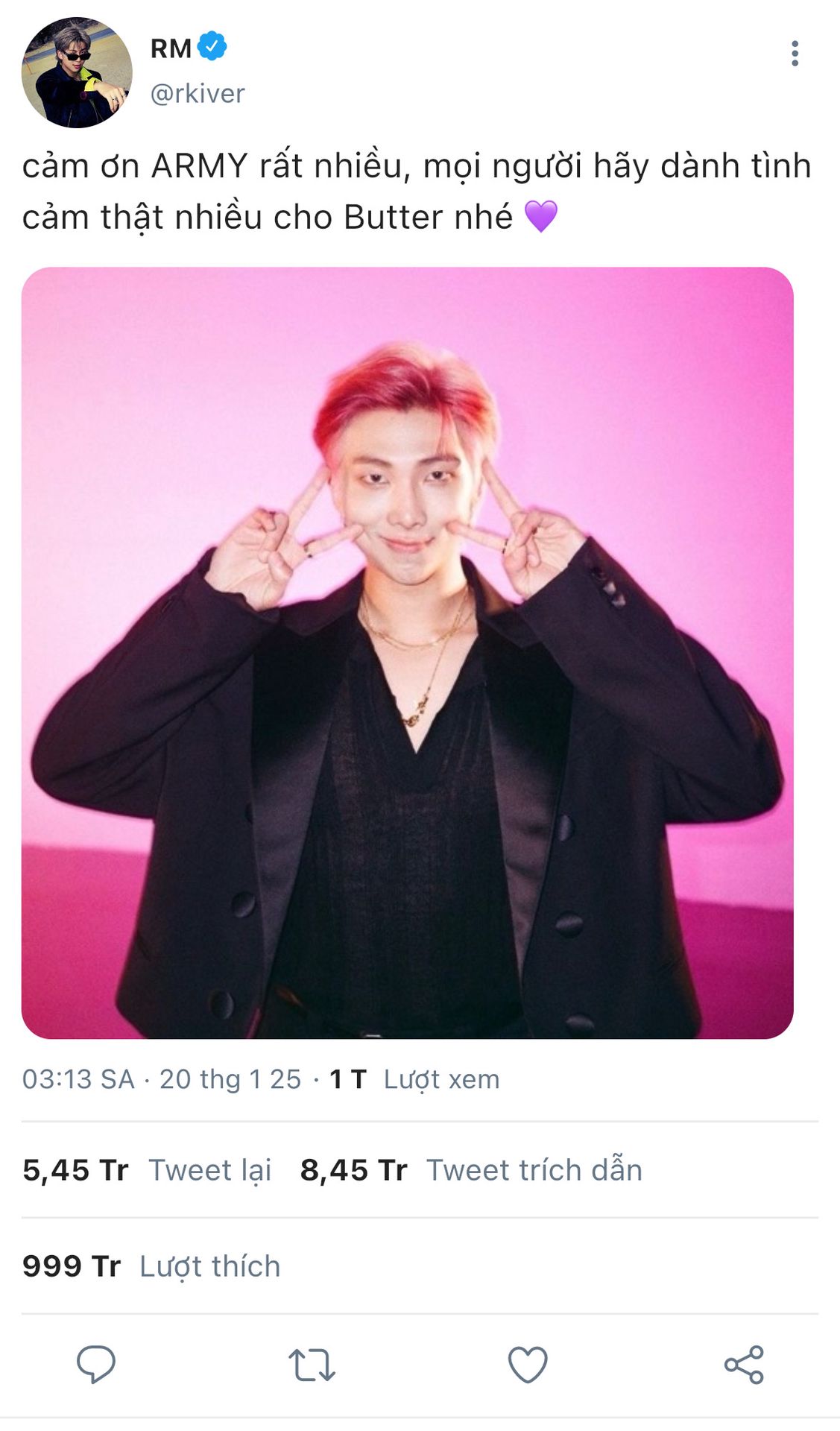Open the reply speech bubble icon

coord(96,1365)
